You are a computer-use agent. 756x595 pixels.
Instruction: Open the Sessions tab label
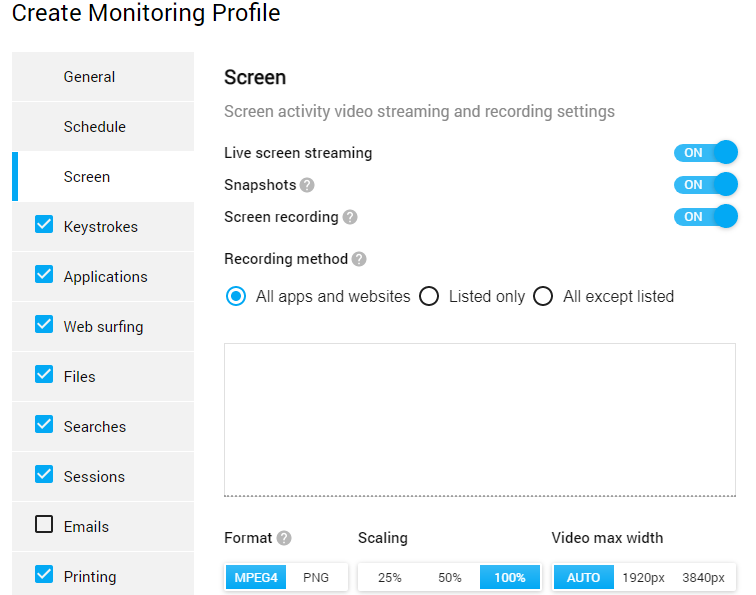pos(94,477)
